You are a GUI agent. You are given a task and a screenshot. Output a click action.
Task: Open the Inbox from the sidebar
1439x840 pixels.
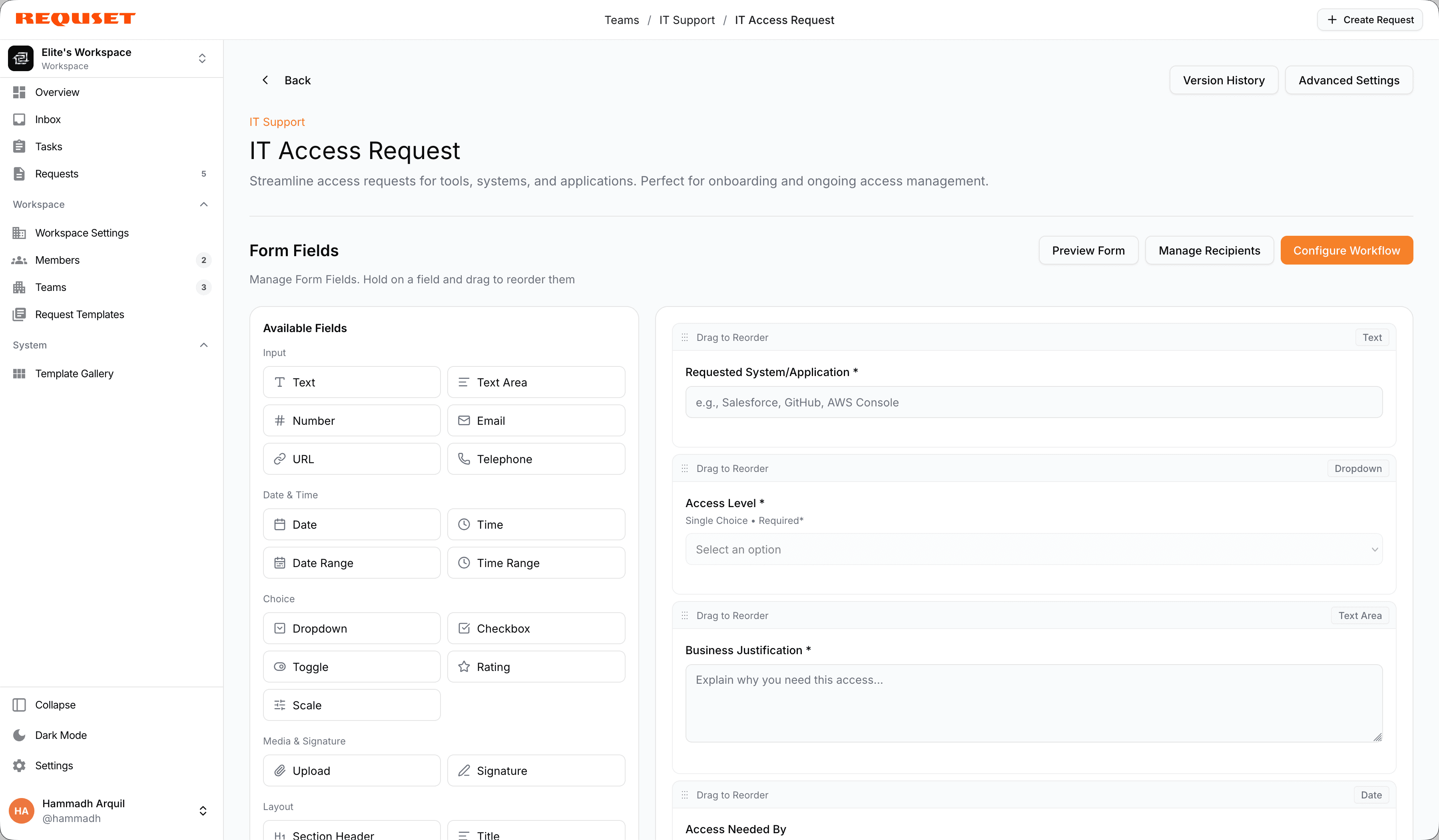click(x=48, y=119)
